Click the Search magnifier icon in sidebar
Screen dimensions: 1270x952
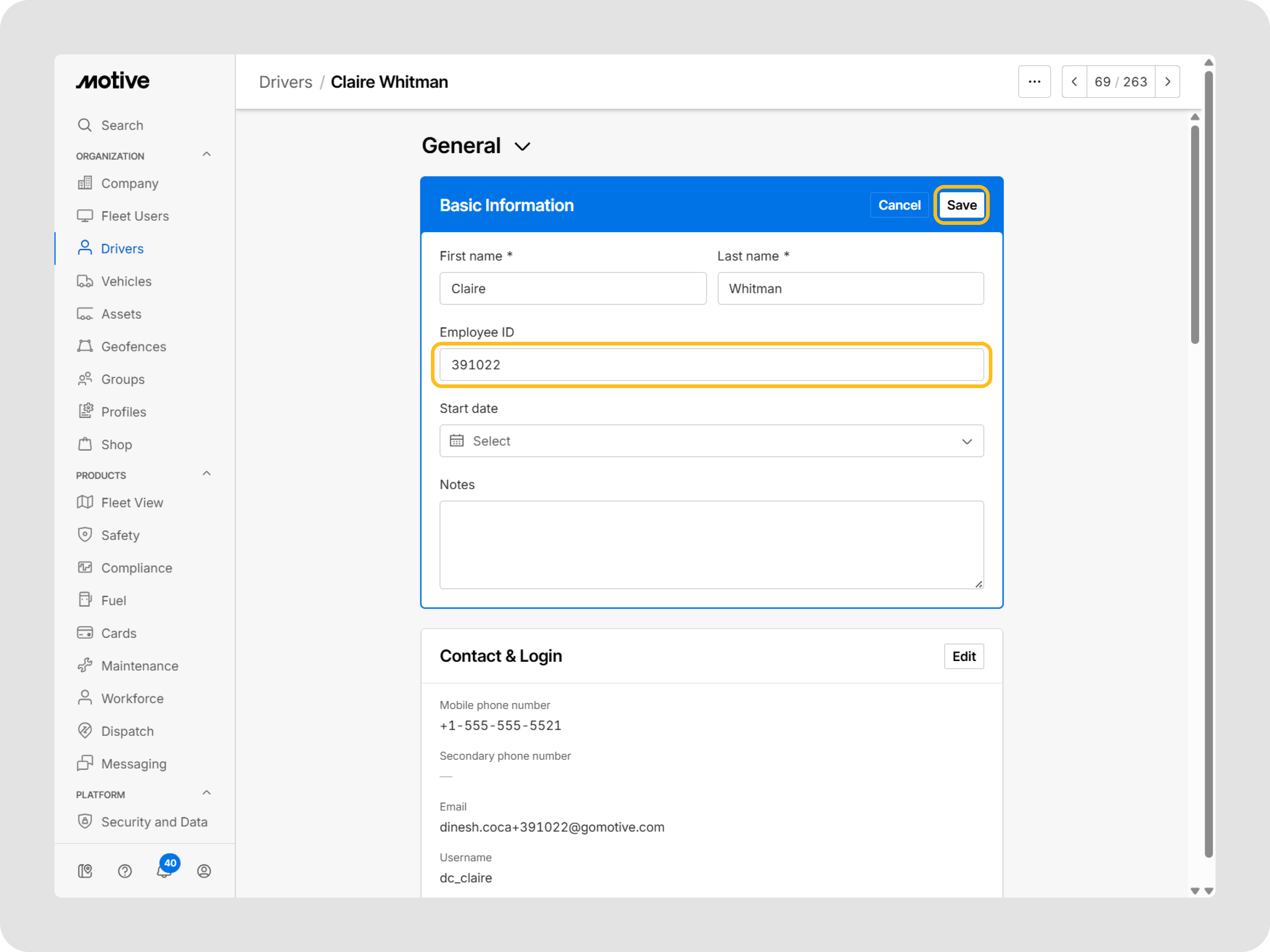coord(85,125)
